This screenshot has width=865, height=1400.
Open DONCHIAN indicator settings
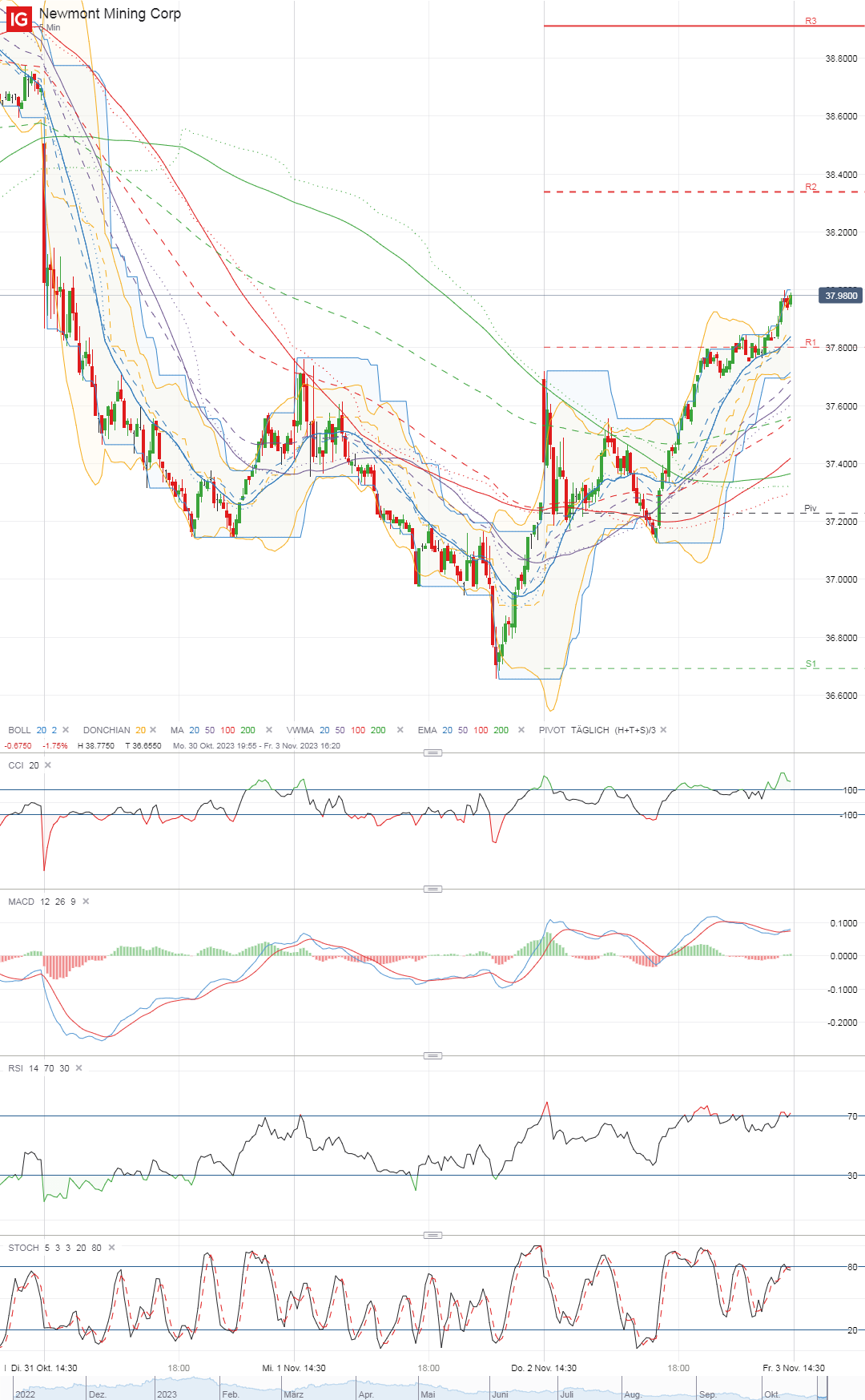107,730
